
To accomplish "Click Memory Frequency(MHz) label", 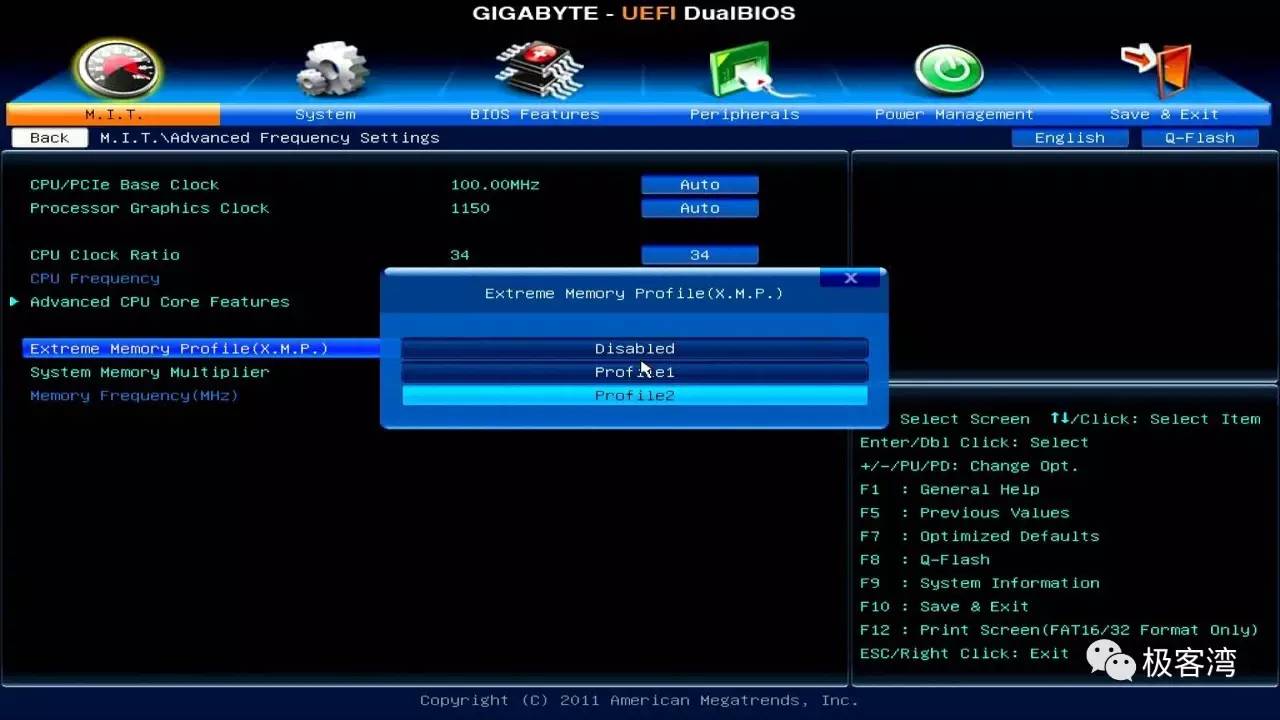I will pos(134,396).
